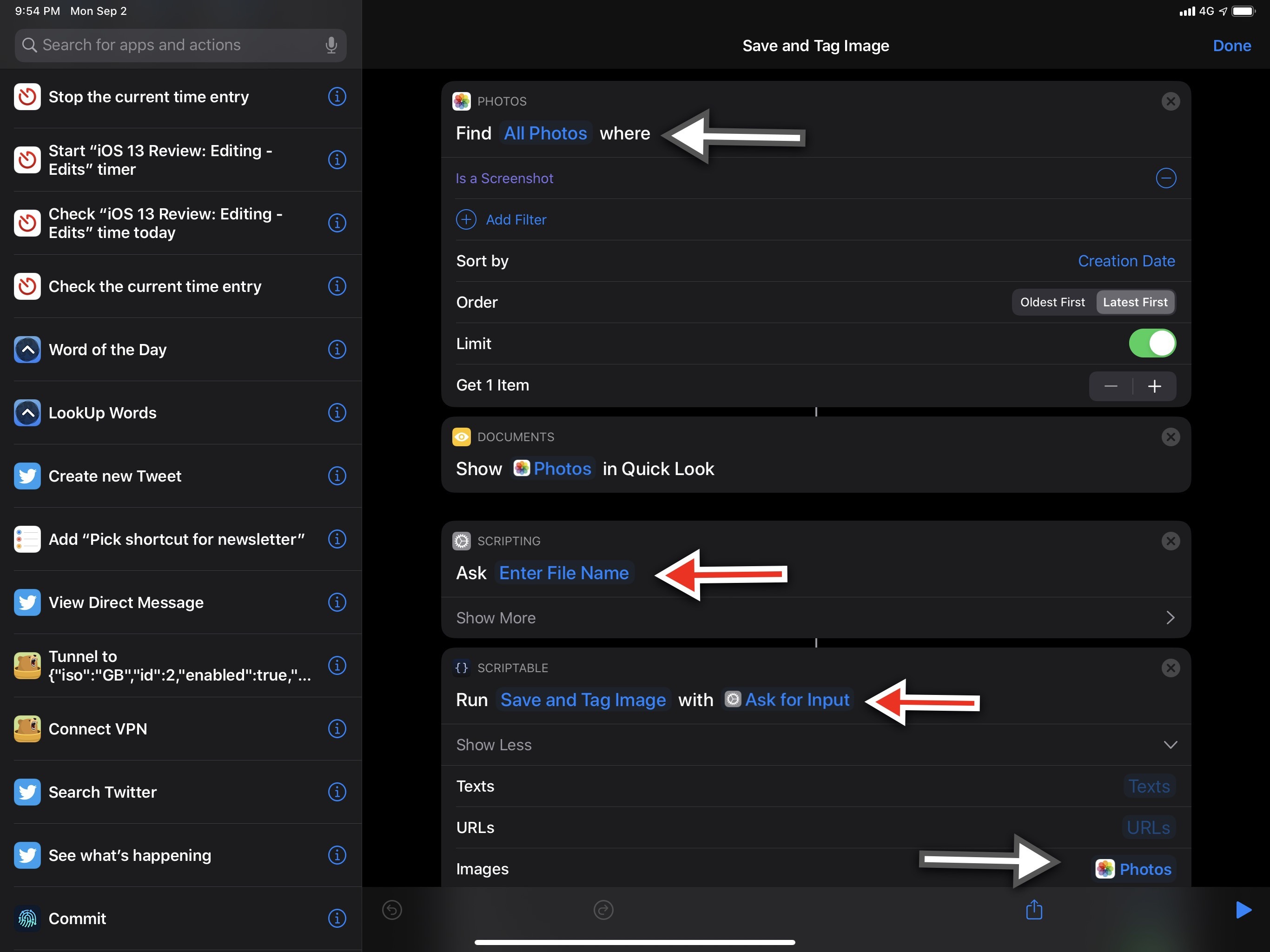
Task: Show info for Check iOS 13 Review time today
Action: (x=337, y=223)
